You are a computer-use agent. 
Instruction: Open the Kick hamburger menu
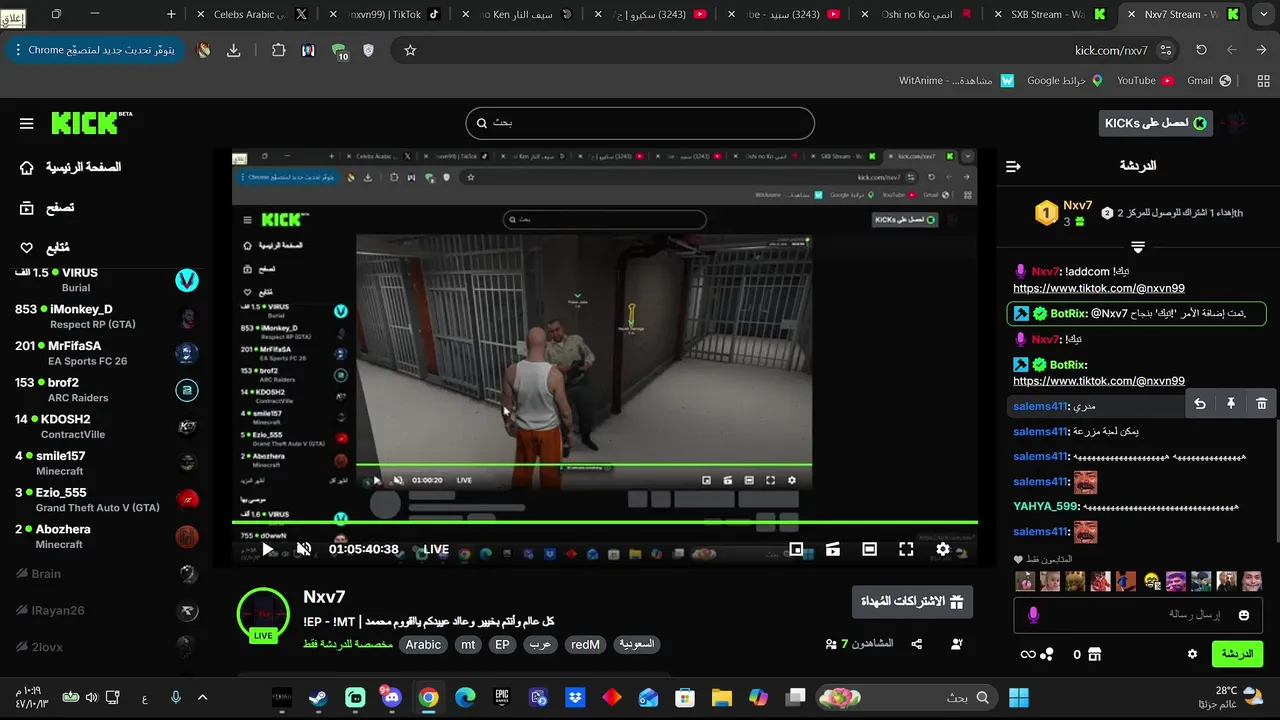27,124
